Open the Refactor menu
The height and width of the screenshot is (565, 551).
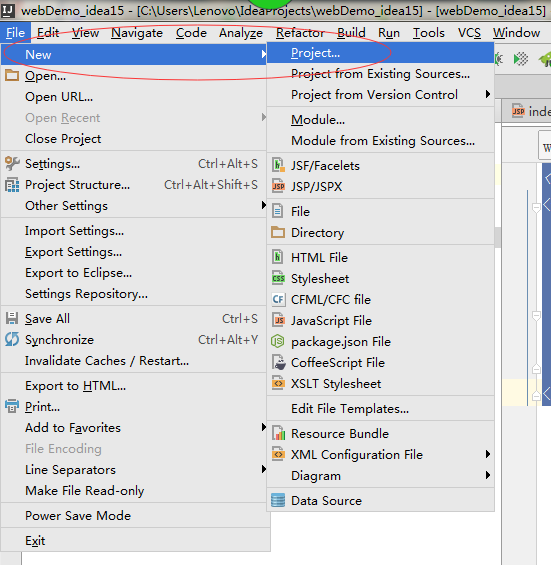pos(300,33)
